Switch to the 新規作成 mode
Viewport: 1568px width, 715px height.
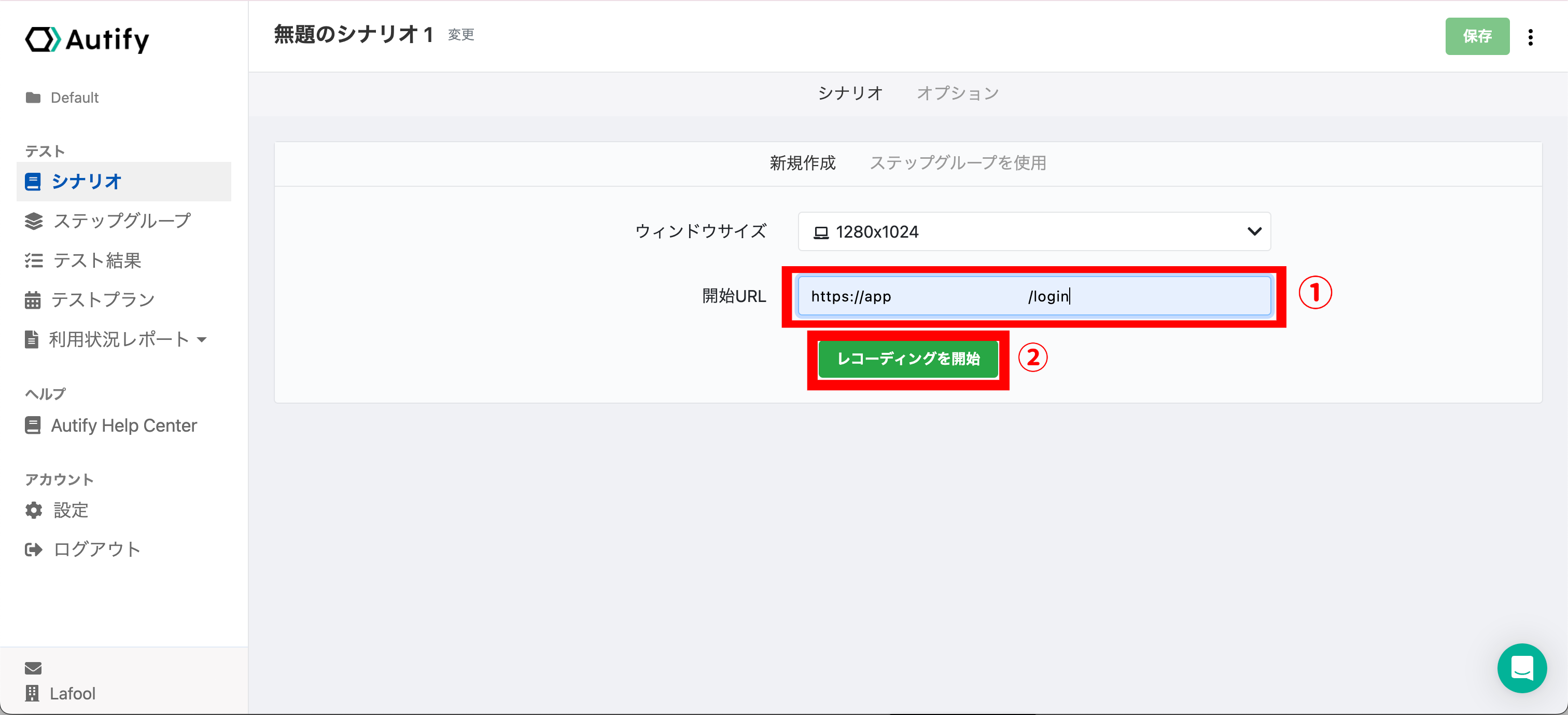tap(802, 162)
